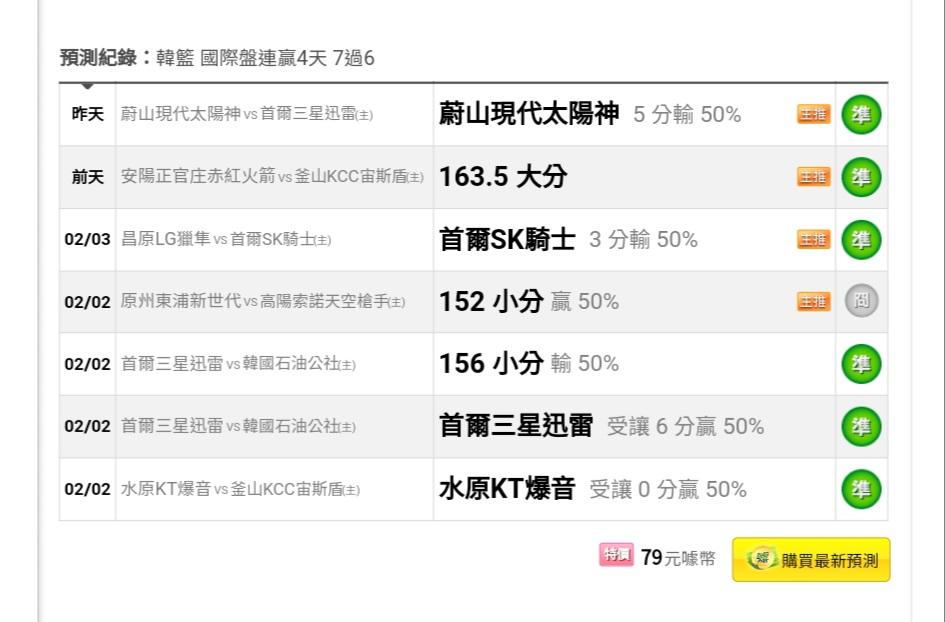Click orange 主推 tag in 首爾SK騎士 row
This screenshot has height=622, width=945.
click(814, 239)
